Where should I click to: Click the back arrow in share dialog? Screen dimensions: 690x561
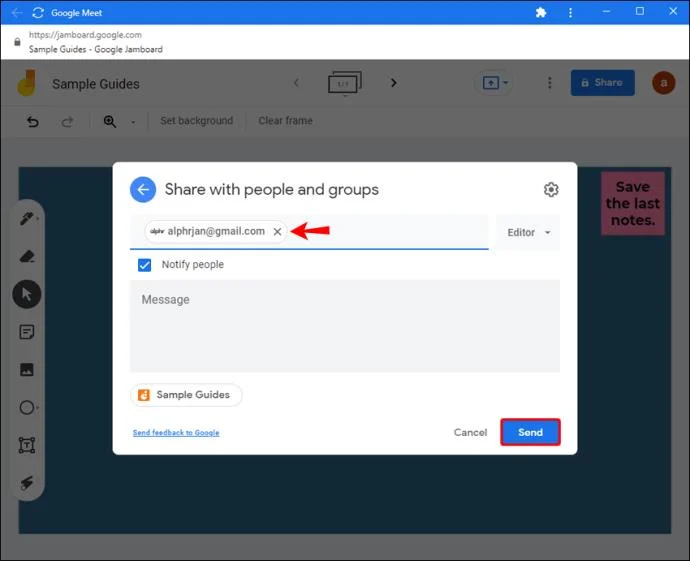point(143,190)
